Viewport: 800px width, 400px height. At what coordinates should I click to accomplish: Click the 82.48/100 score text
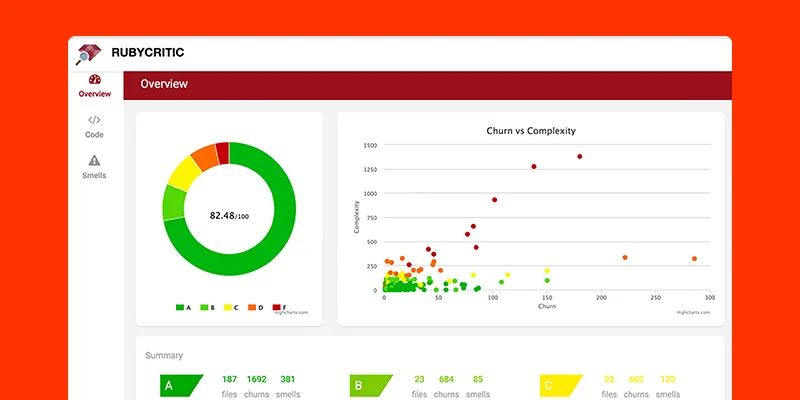229,216
